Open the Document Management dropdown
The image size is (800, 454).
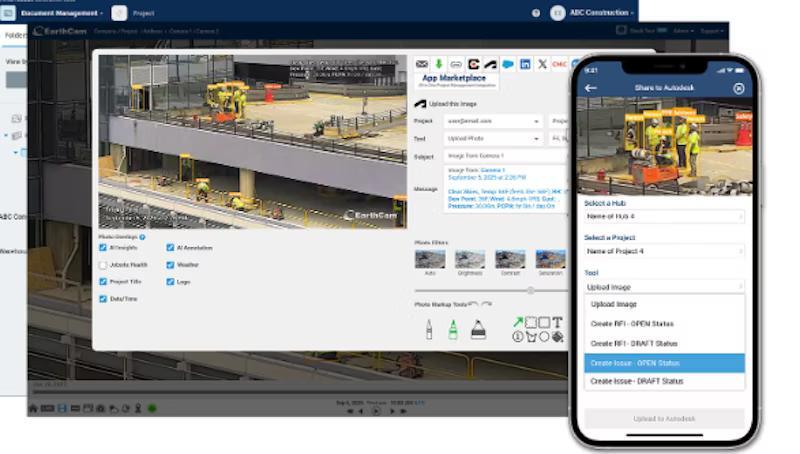pyautogui.click(x=62, y=13)
